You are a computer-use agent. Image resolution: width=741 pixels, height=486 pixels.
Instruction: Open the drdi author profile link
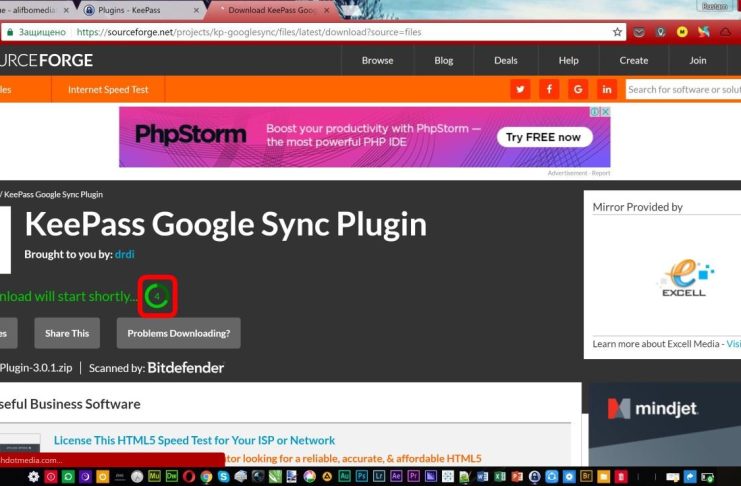tap(125, 254)
